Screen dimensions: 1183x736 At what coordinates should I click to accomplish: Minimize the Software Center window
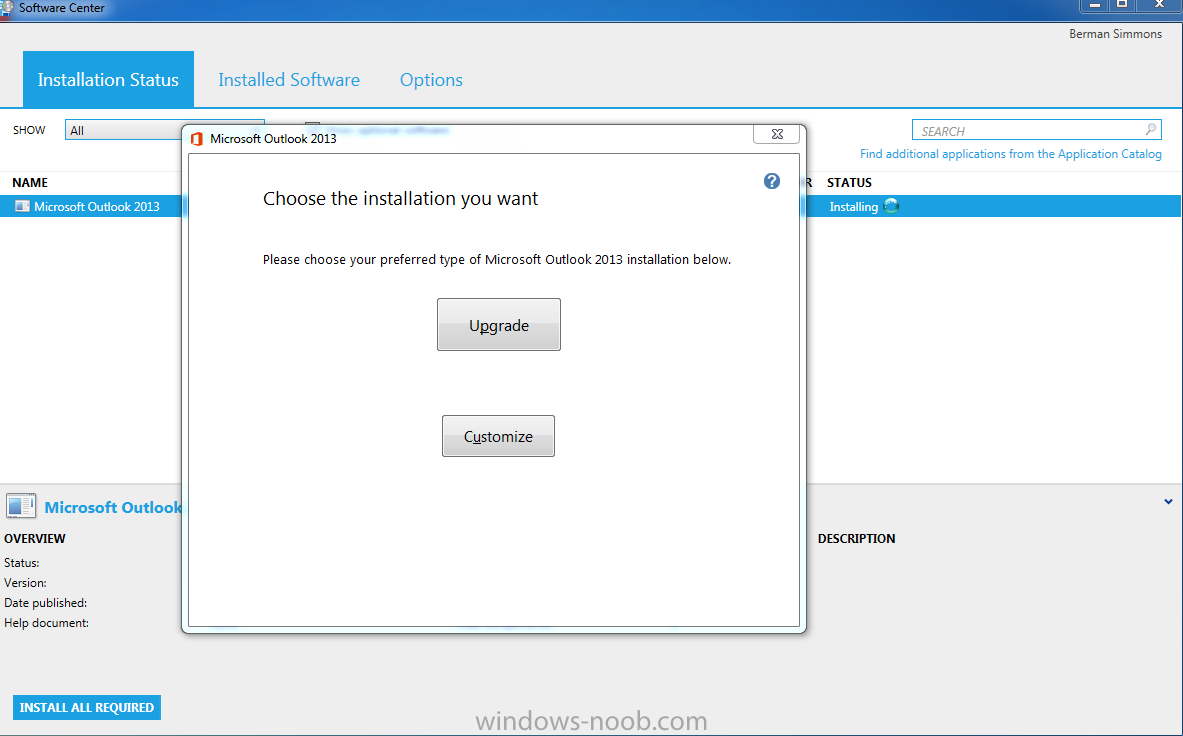[1095, 6]
